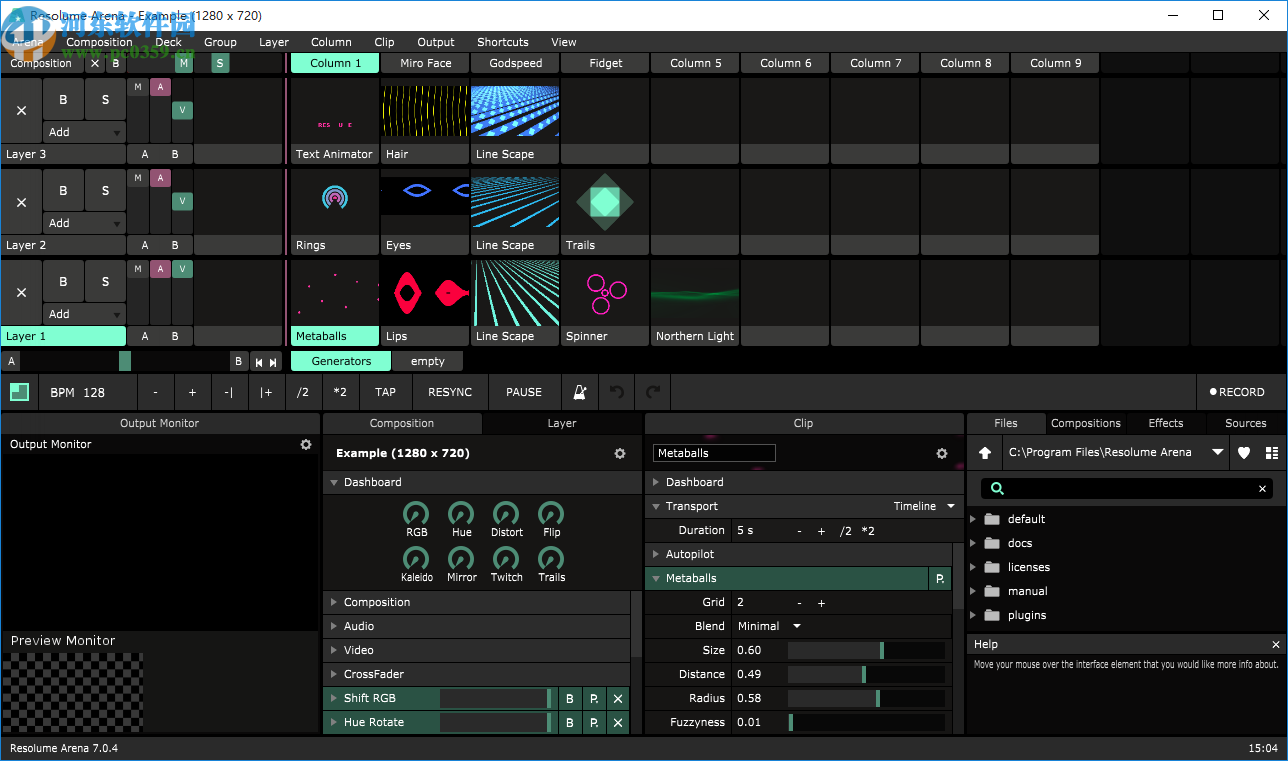1288x761 pixels.
Task: Close the Help panel
Action: 1275,645
